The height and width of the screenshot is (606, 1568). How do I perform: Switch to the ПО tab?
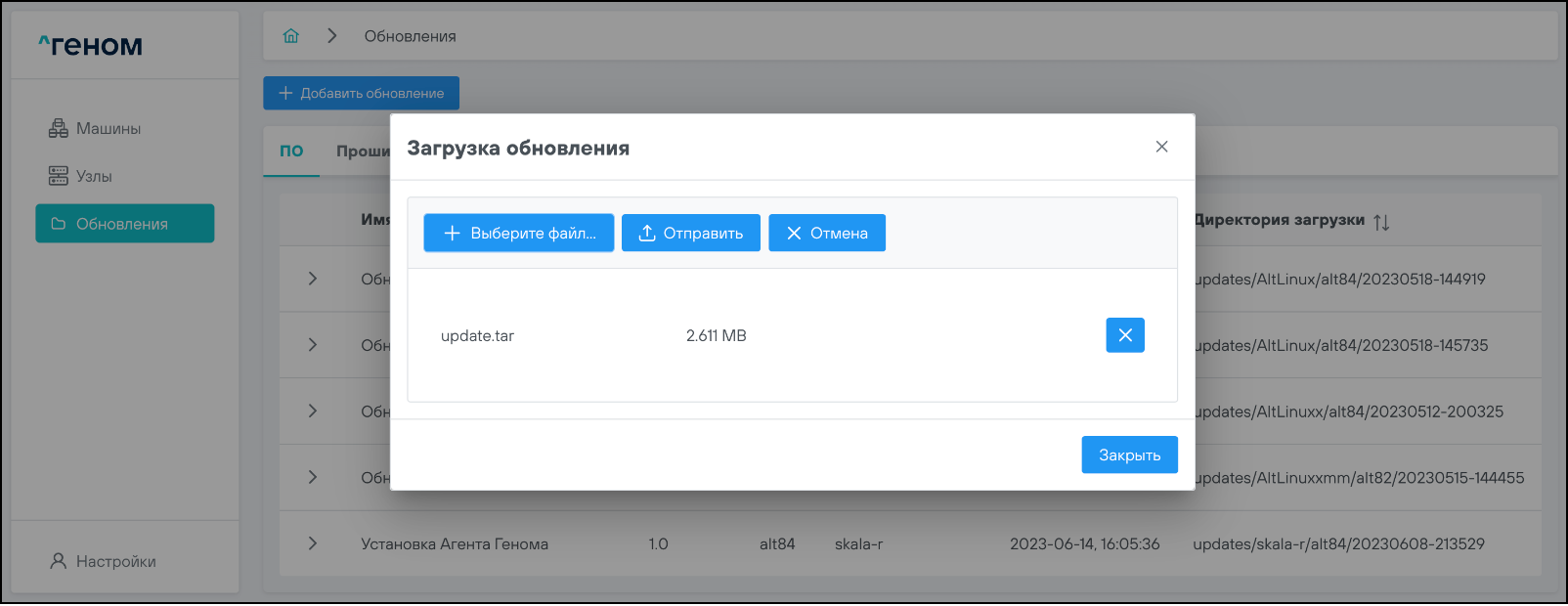point(291,151)
